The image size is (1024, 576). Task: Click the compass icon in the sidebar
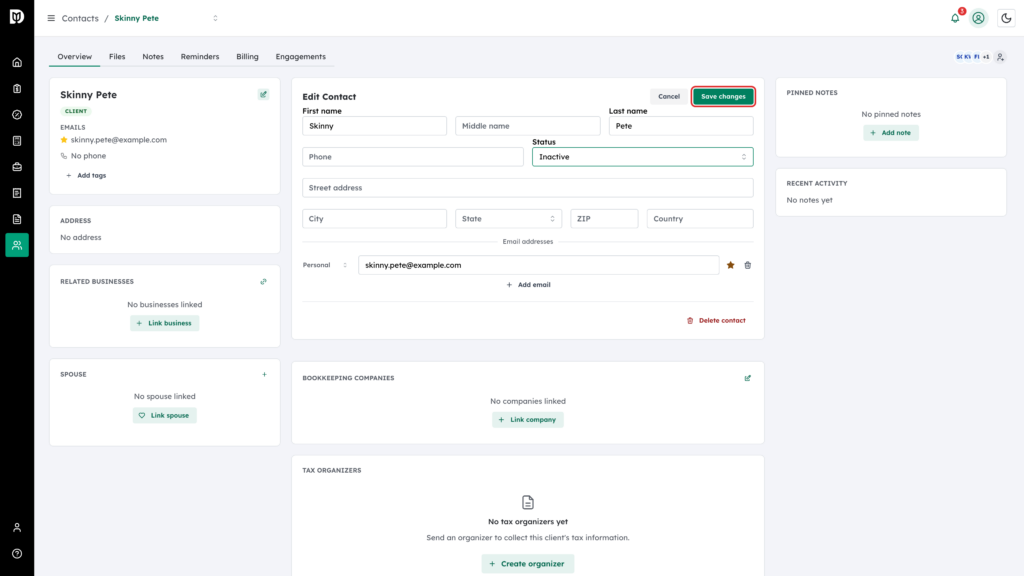click(17, 115)
